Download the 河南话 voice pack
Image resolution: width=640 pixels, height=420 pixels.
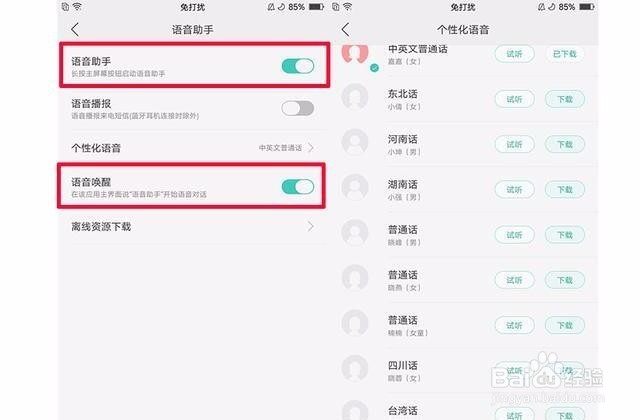[565, 144]
